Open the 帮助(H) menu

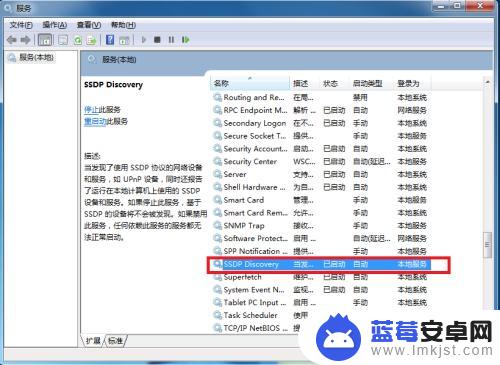pyautogui.click(x=123, y=25)
